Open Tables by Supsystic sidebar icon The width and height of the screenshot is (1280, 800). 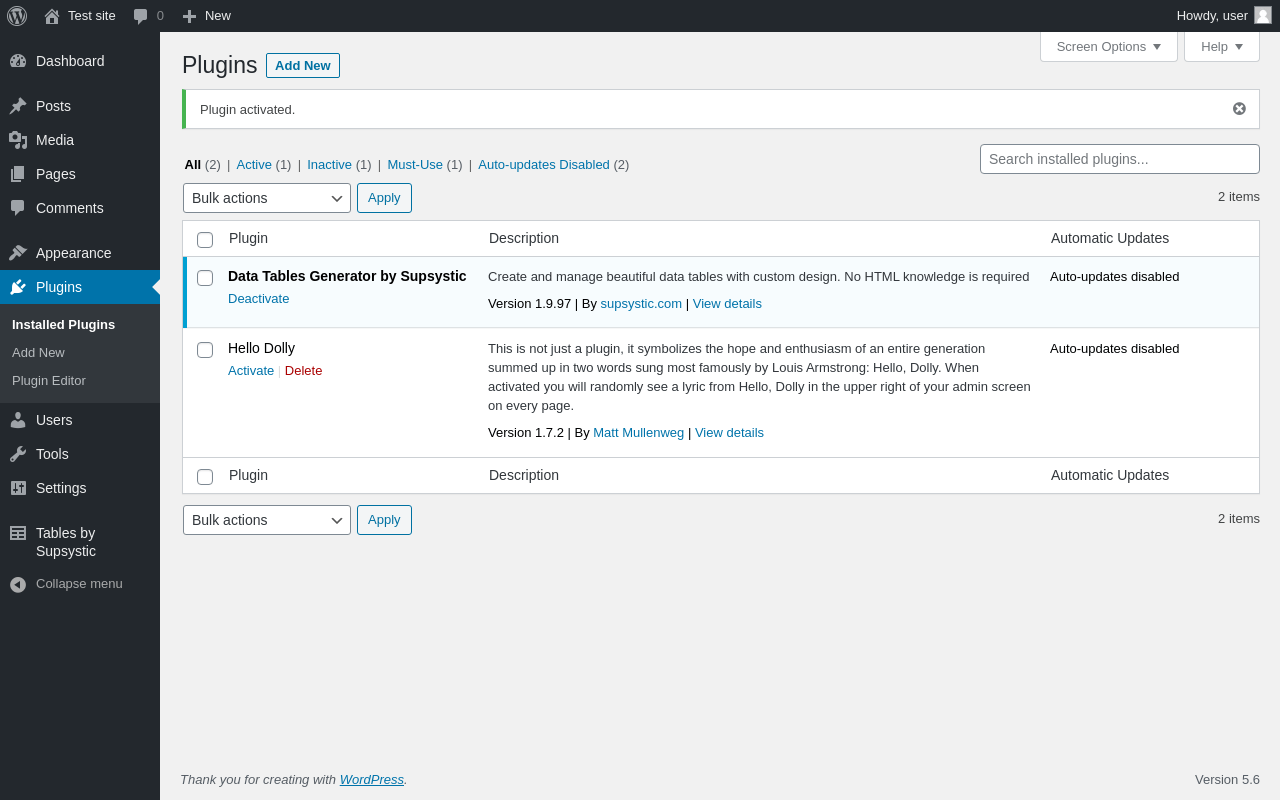pos(18,533)
